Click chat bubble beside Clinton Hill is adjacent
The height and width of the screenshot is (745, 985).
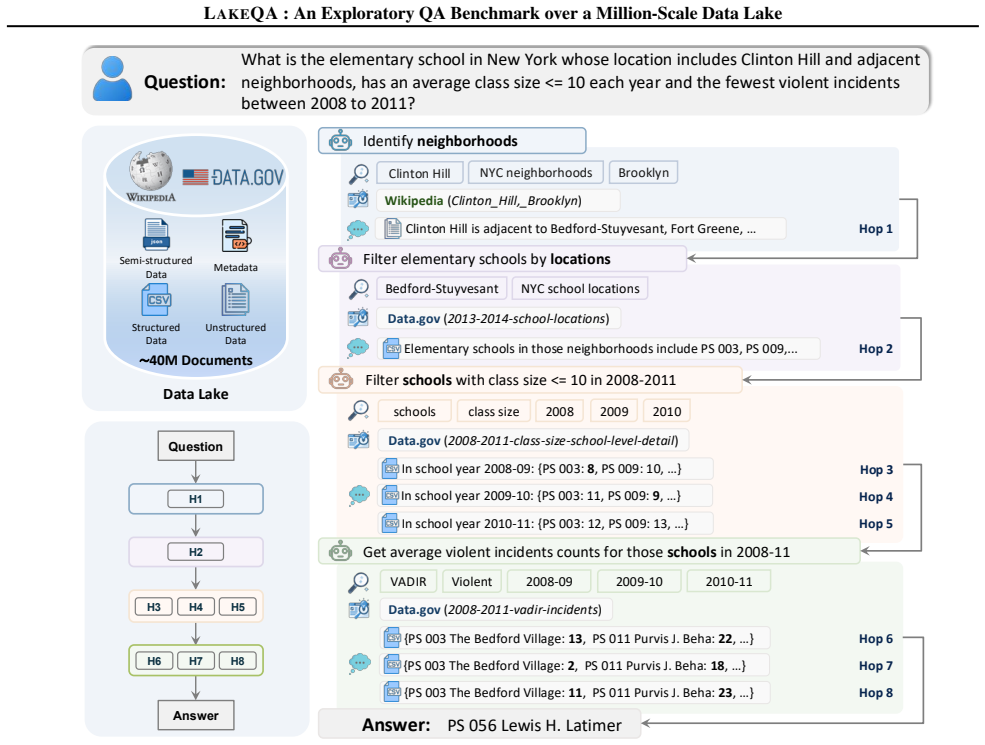[x=358, y=229]
